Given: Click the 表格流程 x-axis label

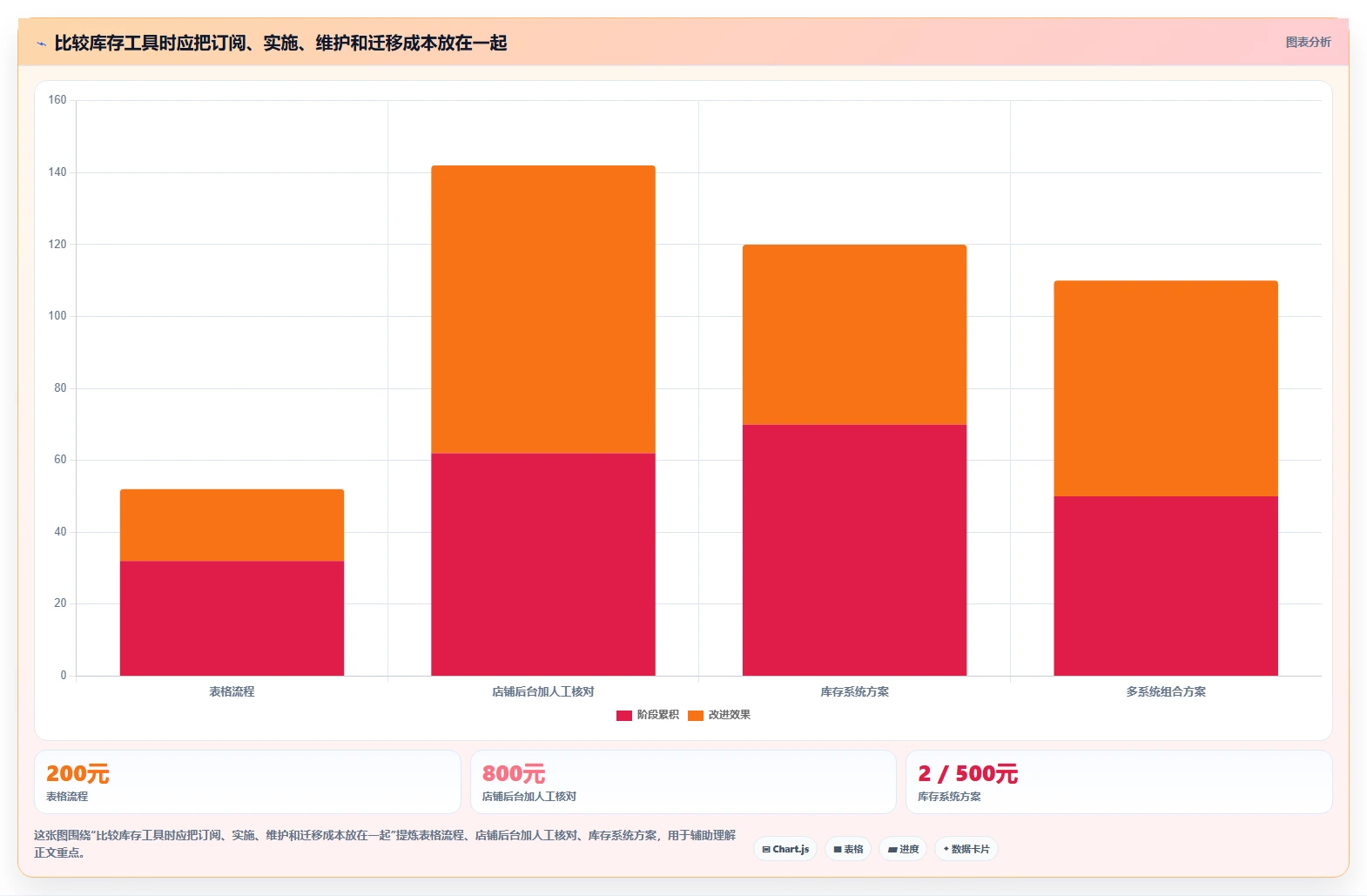Looking at the screenshot, I should (x=232, y=691).
